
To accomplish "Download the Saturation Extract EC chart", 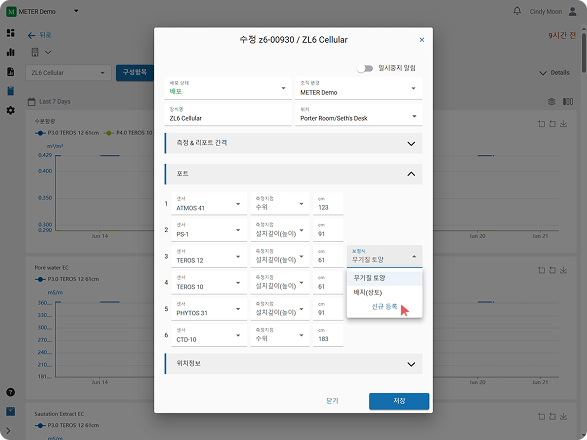I will (x=563, y=416).
